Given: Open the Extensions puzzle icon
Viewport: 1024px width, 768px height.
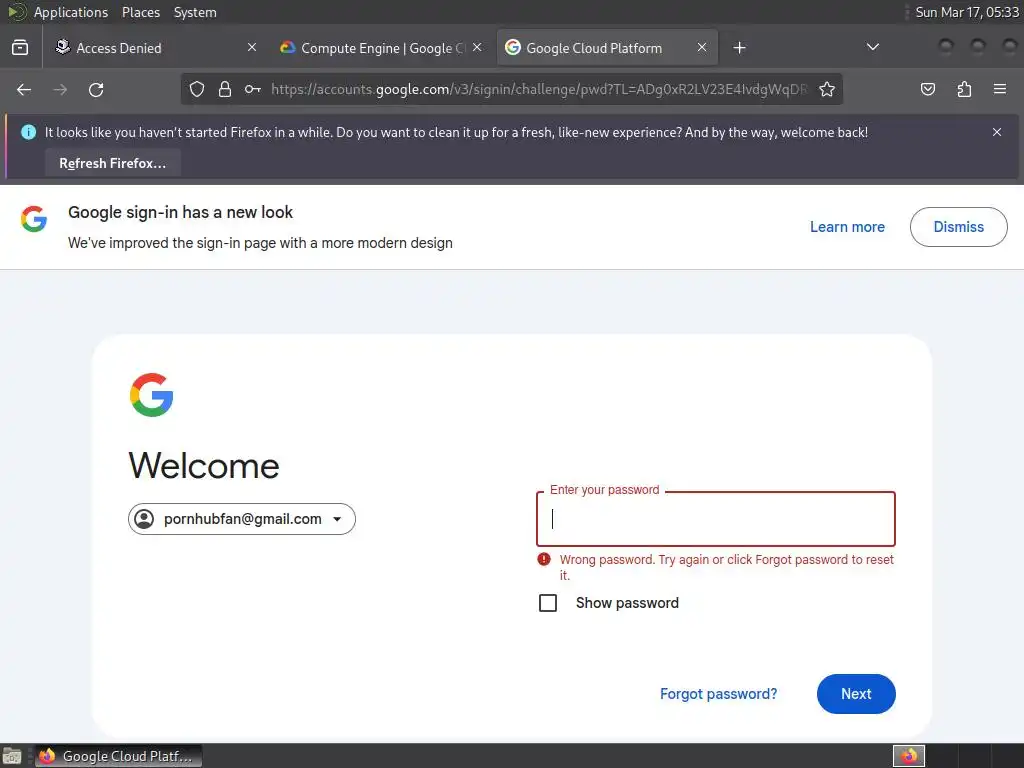Looking at the screenshot, I should click(x=964, y=89).
